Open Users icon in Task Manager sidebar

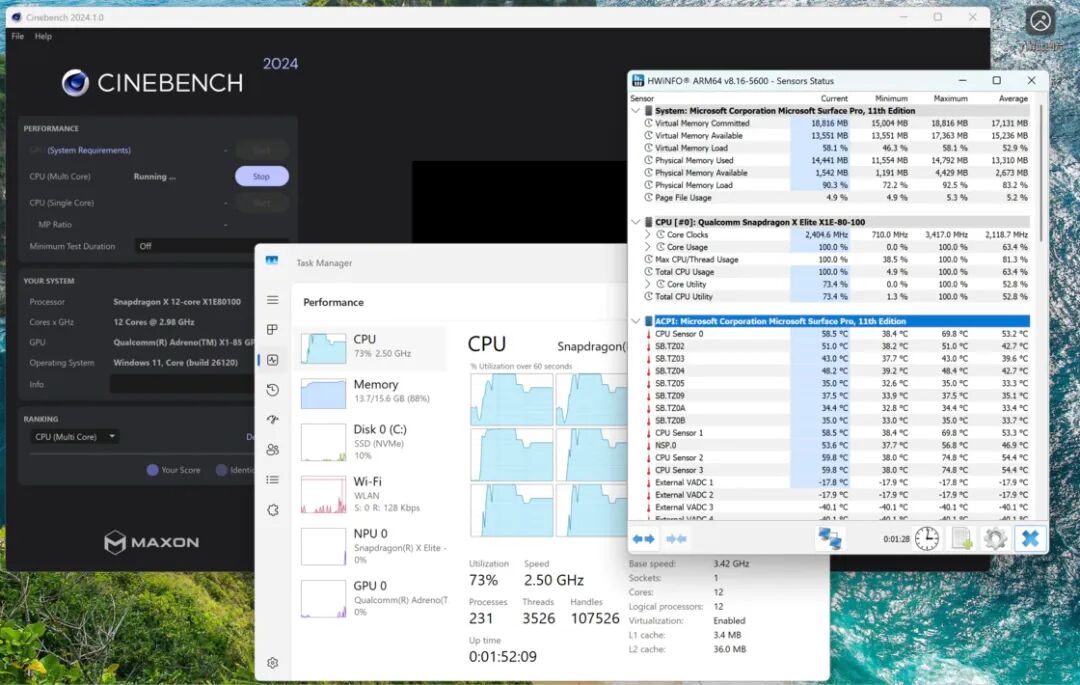(273, 450)
